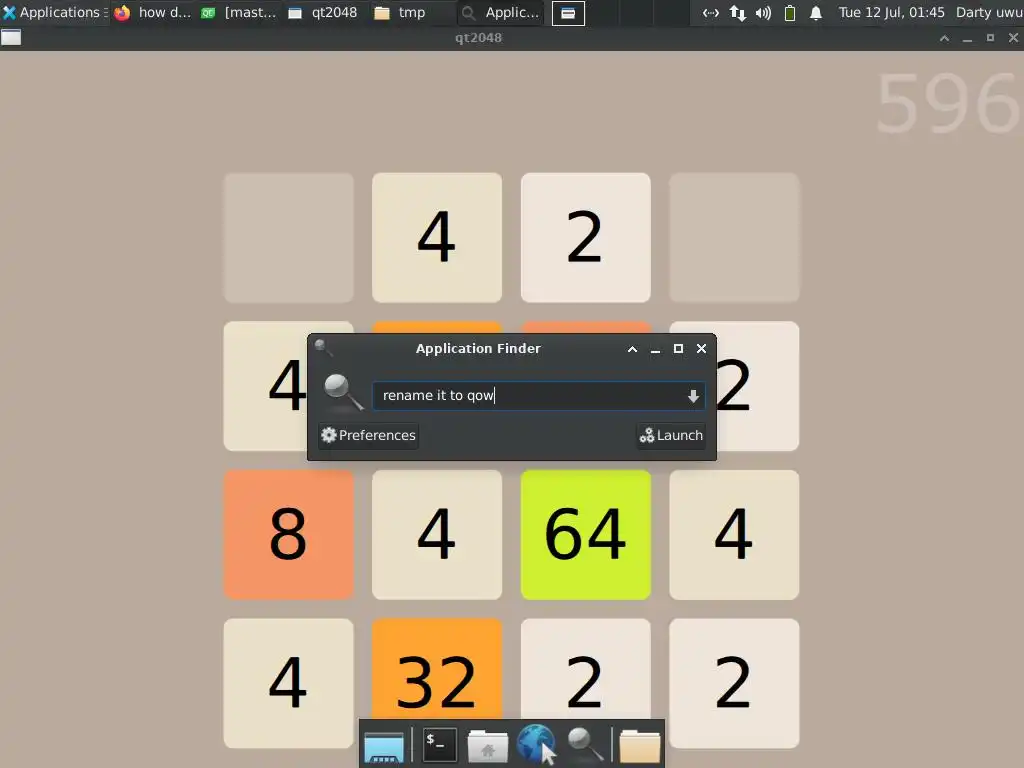Click the qt2048 window menu icon
This screenshot has height=768, width=1024.
point(11,38)
